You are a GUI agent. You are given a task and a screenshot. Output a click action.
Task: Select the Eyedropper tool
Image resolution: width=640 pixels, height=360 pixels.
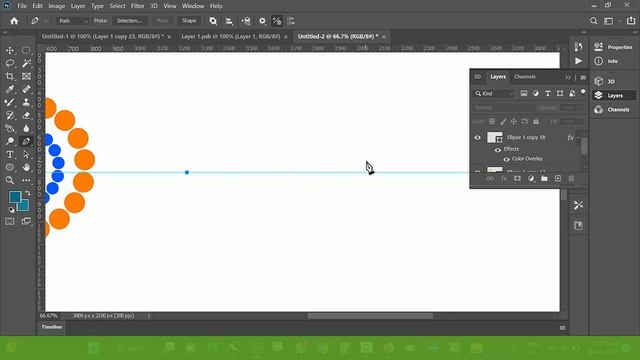(10, 89)
